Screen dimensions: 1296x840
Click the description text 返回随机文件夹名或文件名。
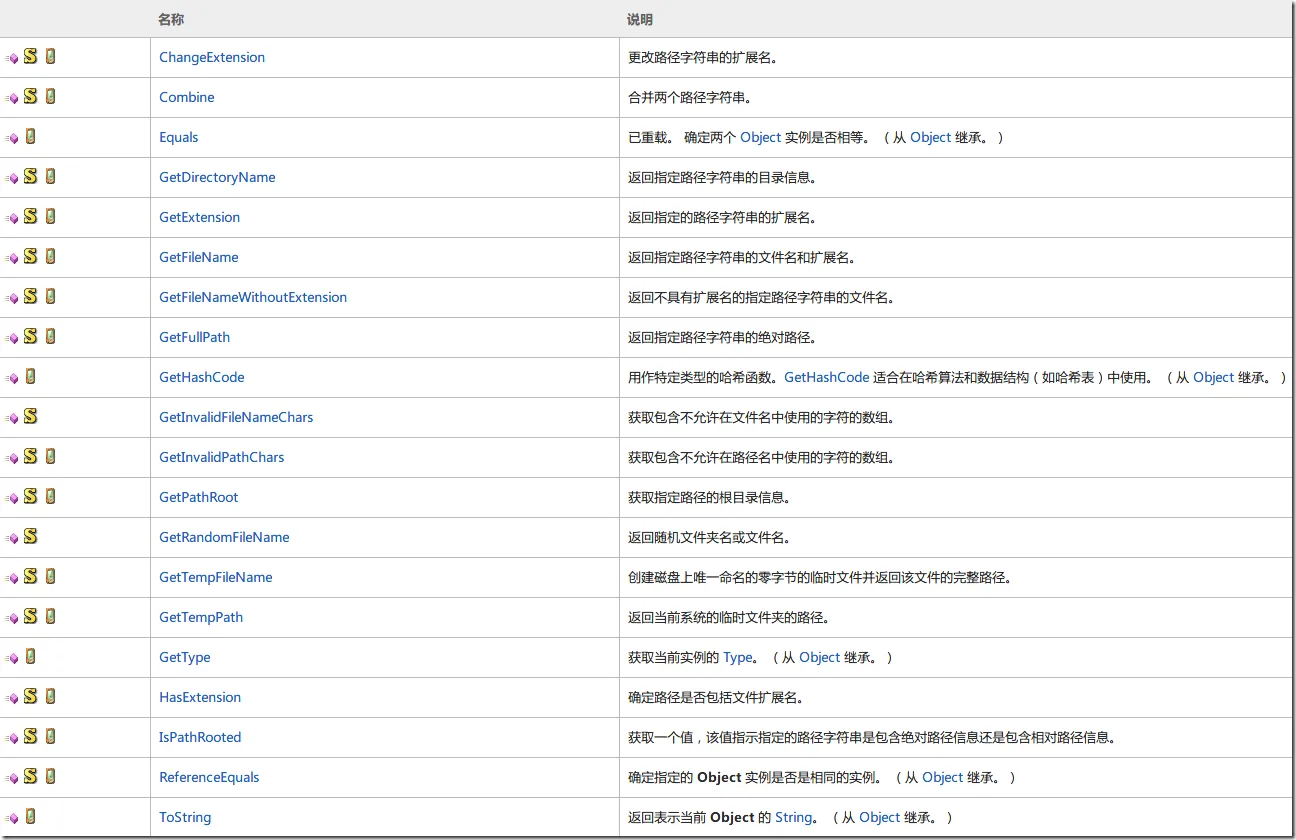(710, 537)
